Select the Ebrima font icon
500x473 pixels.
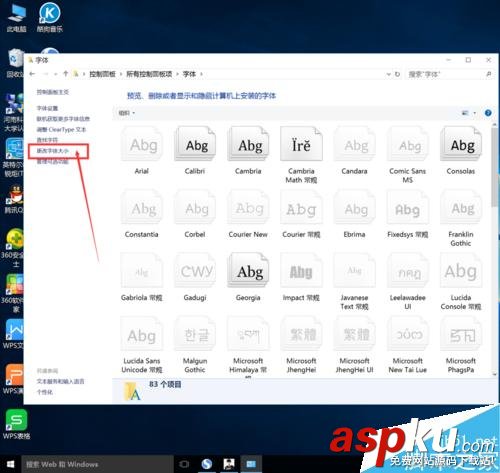(355, 207)
